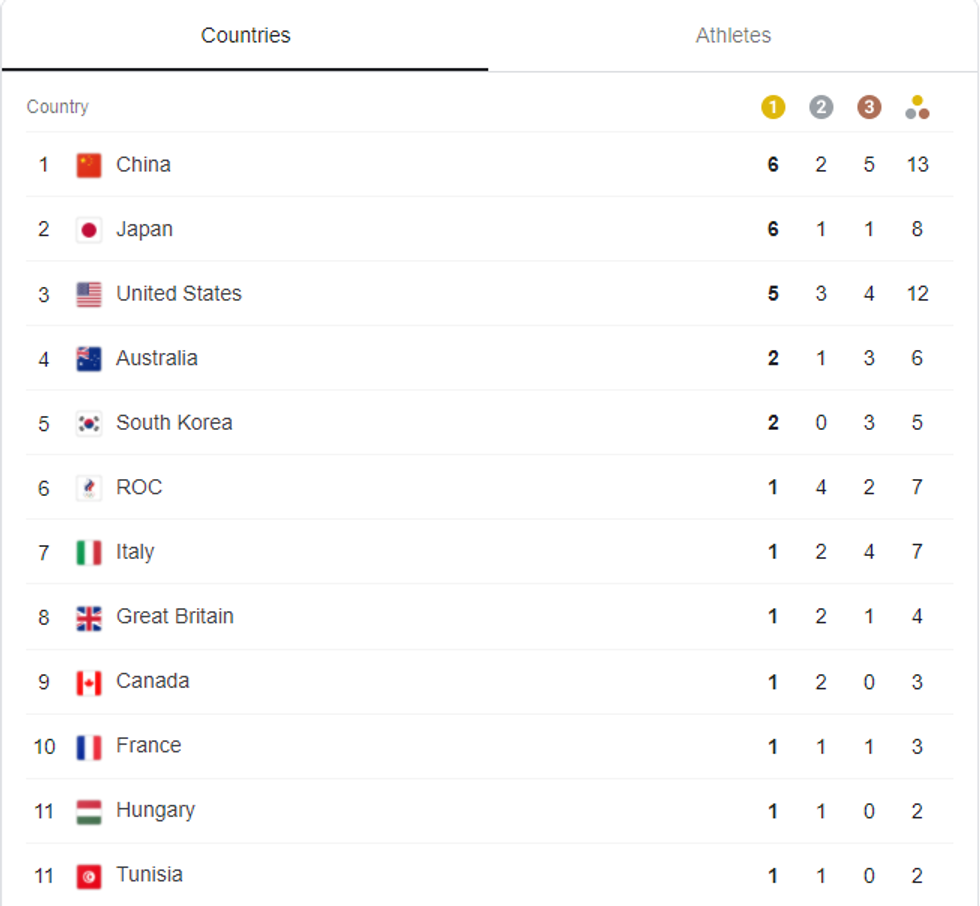Click the United States flag icon
The height and width of the screenshot is (906, 980).
pyautogui.click(x=89, y=294)
